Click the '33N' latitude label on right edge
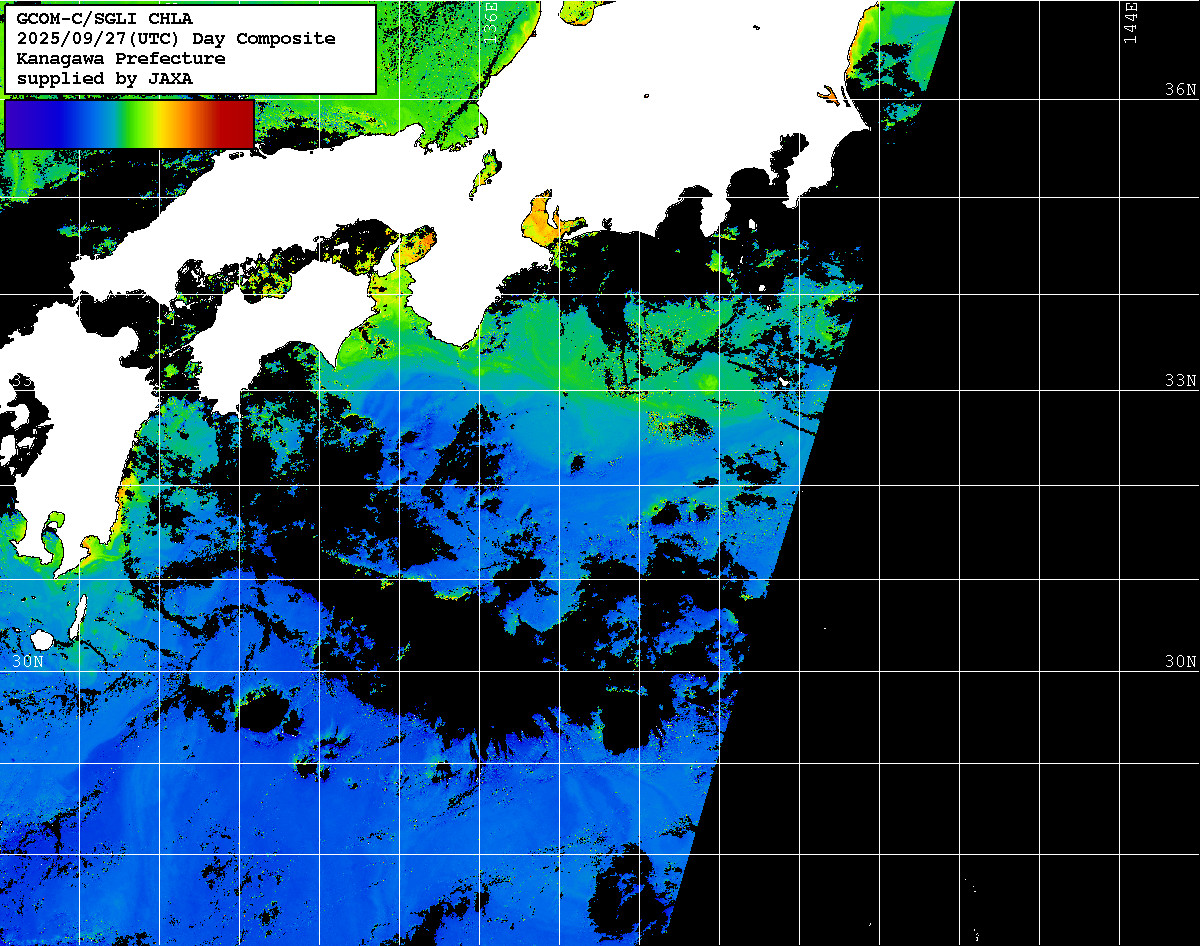The height and width of the screenshot is (946, 1200). tap(1180, 381)
